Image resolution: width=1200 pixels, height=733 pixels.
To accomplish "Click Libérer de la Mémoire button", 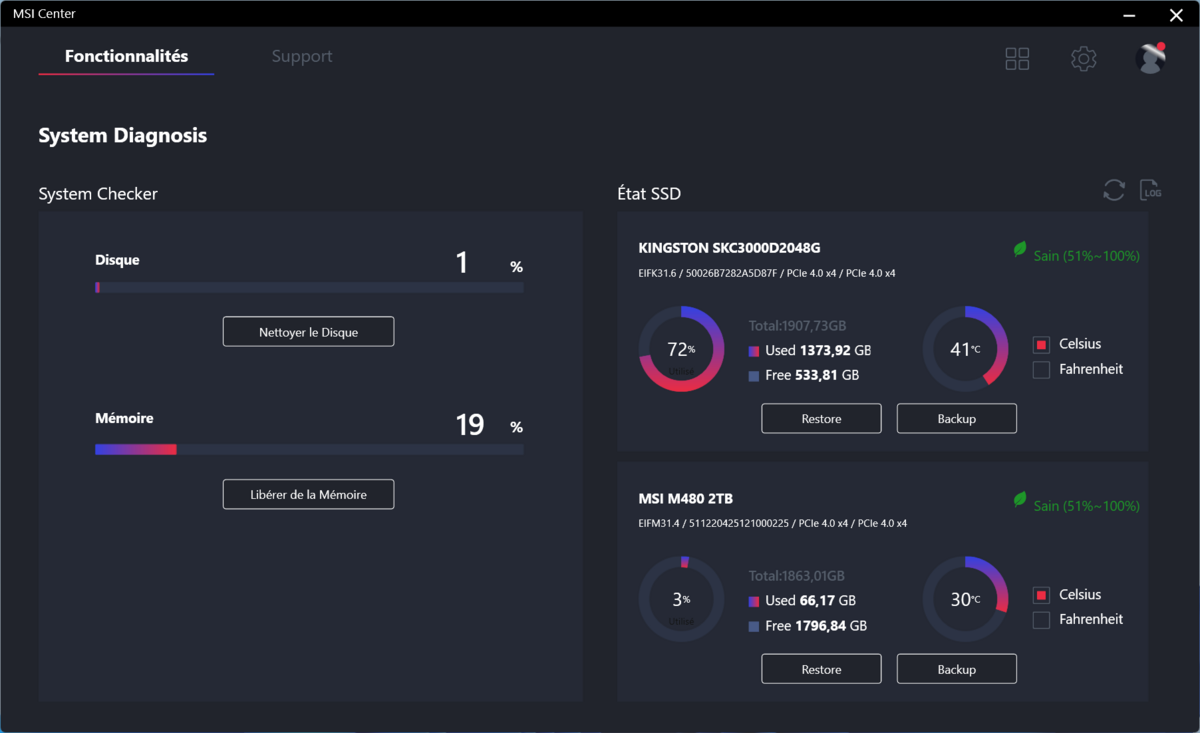I will (x=308, y=494).
